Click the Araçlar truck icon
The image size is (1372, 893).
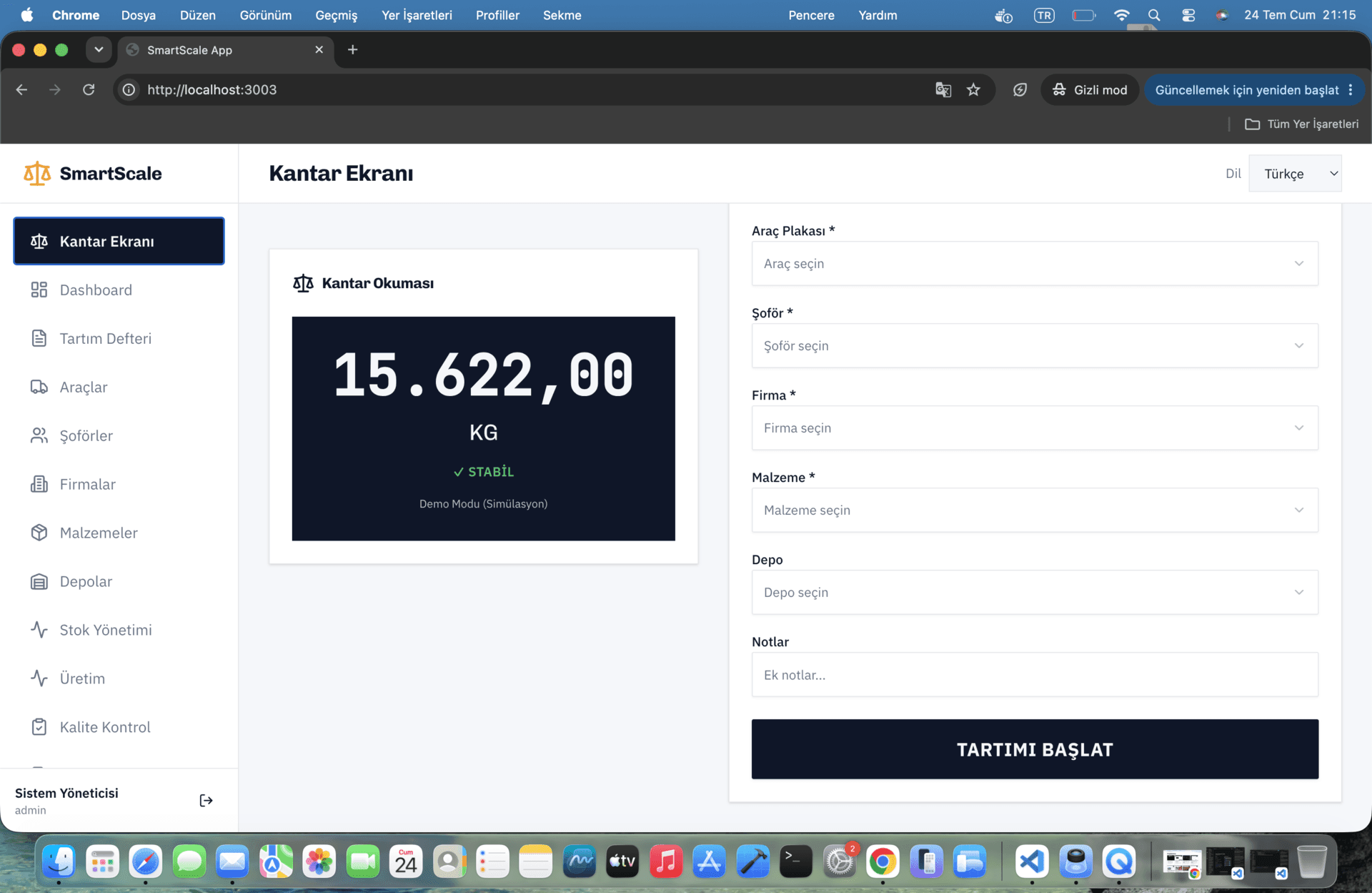(x=39, y=387)
